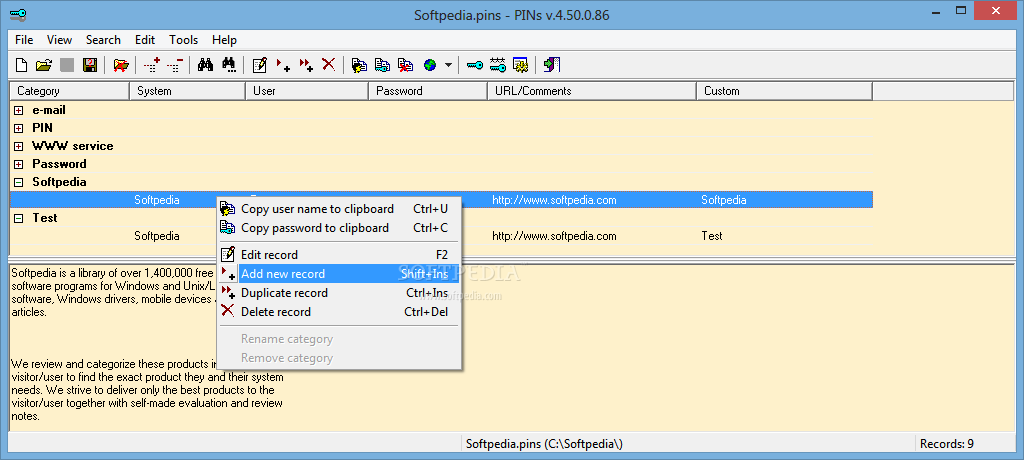Select Edit record in context menu
Viewport: 1024px width, 460px height.
pyautogui.click(x=339, y=255)
